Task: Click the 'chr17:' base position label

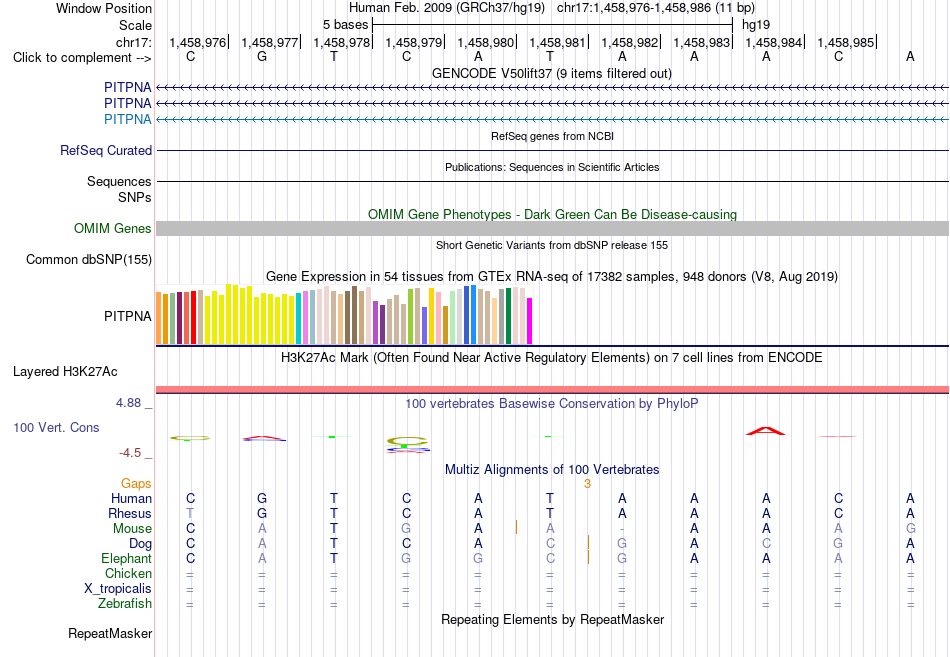Action: pos(133,42)
